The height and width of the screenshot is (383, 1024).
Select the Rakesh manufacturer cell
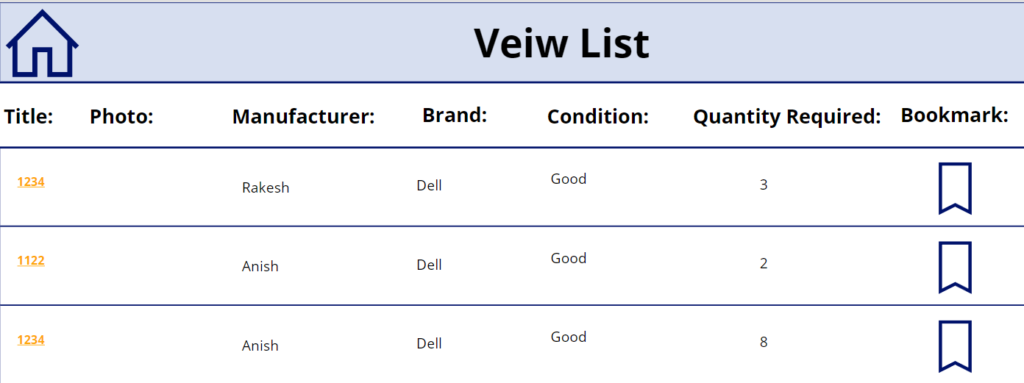click(x=266, y=188)
